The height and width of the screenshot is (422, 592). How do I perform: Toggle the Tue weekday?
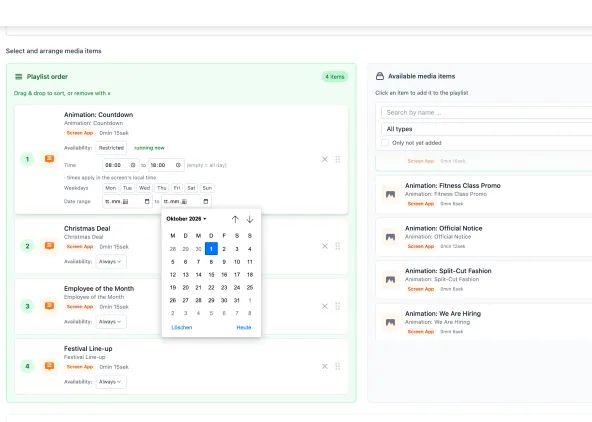(128, 188)
